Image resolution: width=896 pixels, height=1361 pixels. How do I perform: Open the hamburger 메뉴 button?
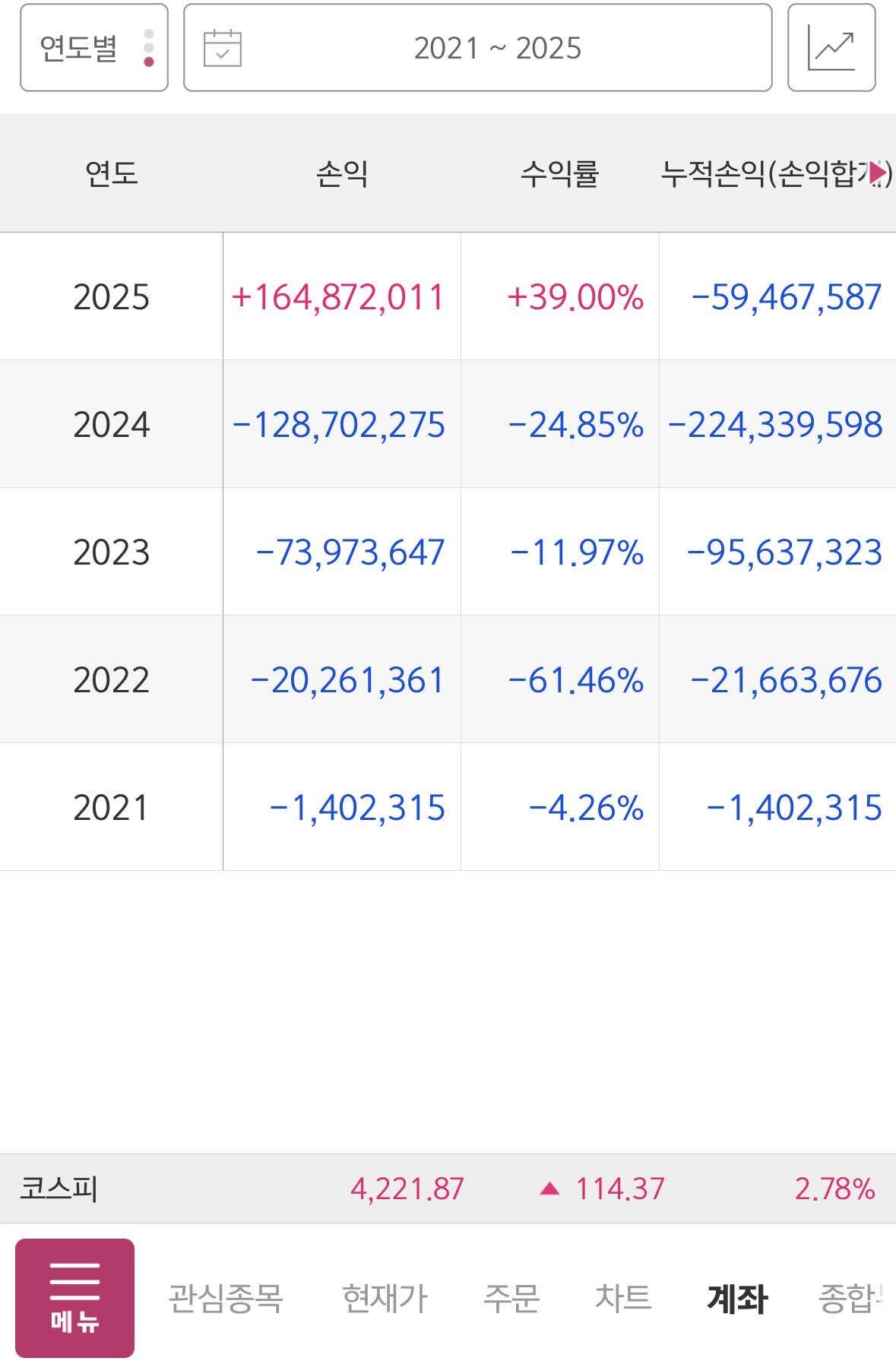(x=74, y=1297)
